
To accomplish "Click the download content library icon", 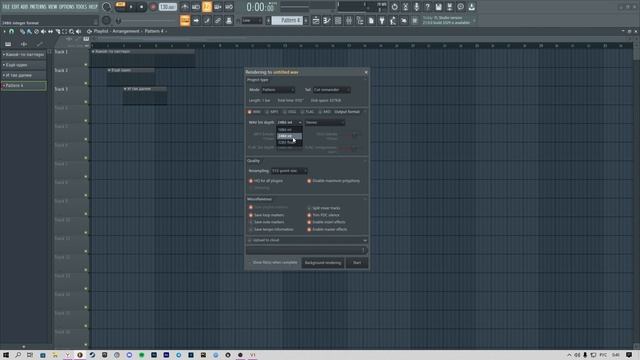I will tap(471, 7).
